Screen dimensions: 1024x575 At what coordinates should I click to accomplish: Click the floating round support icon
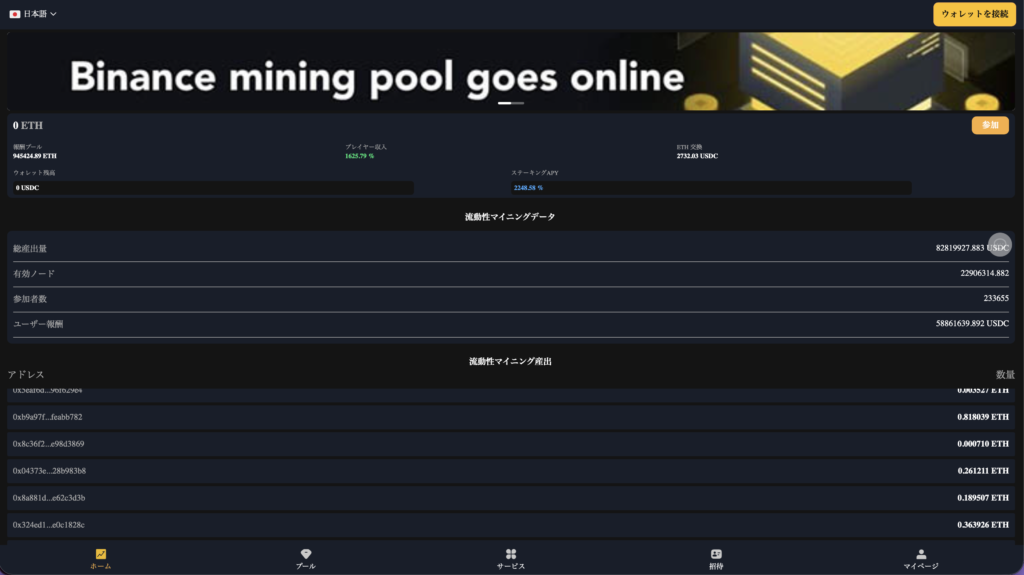[x=999, y=245]
